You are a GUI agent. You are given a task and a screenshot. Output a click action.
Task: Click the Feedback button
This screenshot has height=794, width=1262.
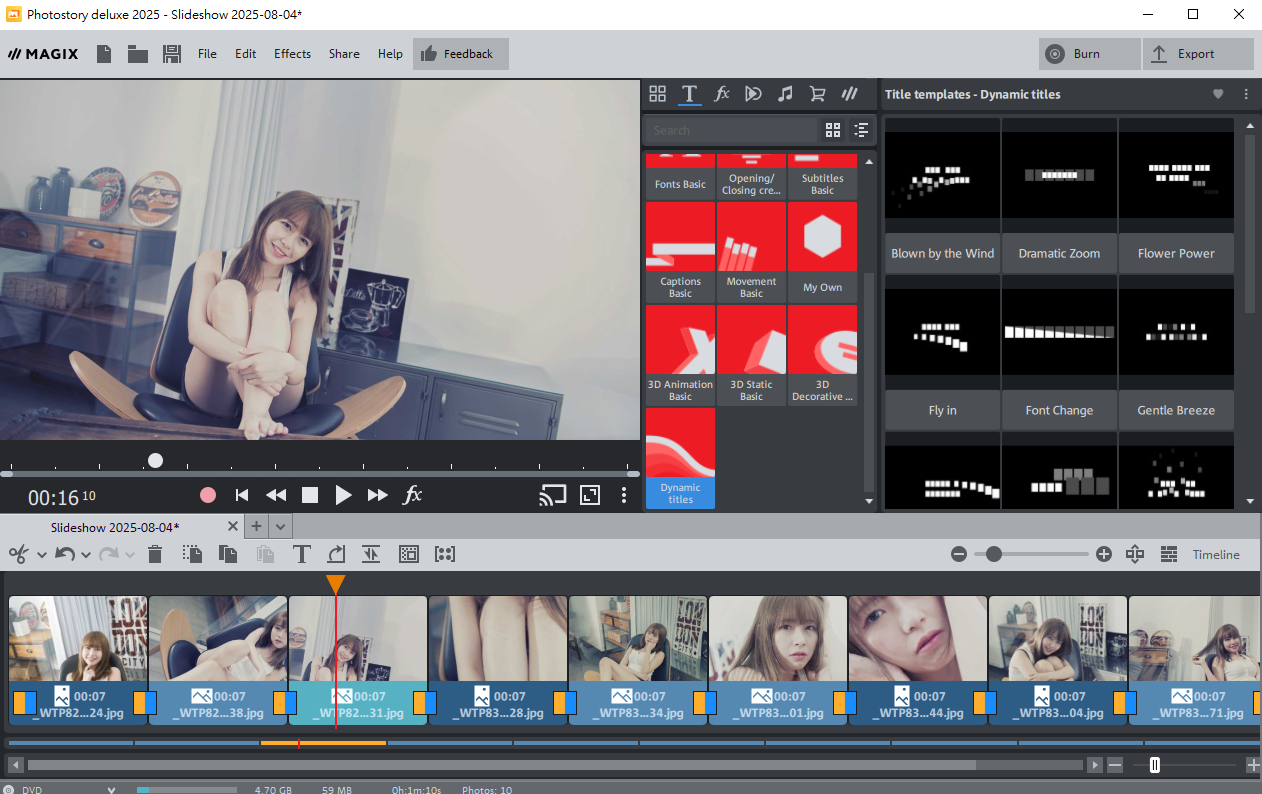click(x=461, y=54)
